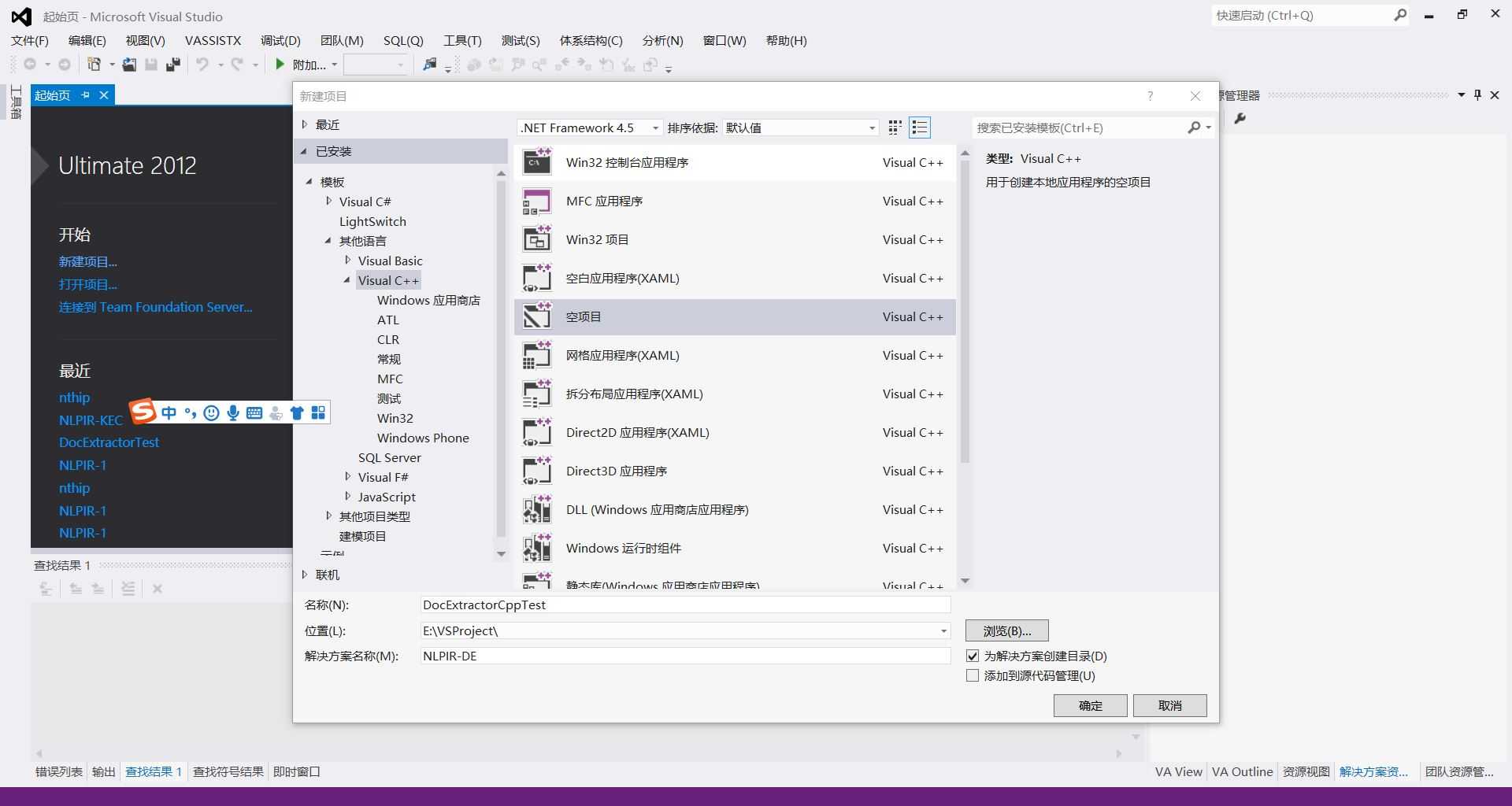
Task: Switch to the Output tab
Action: (x=104, y=772)
